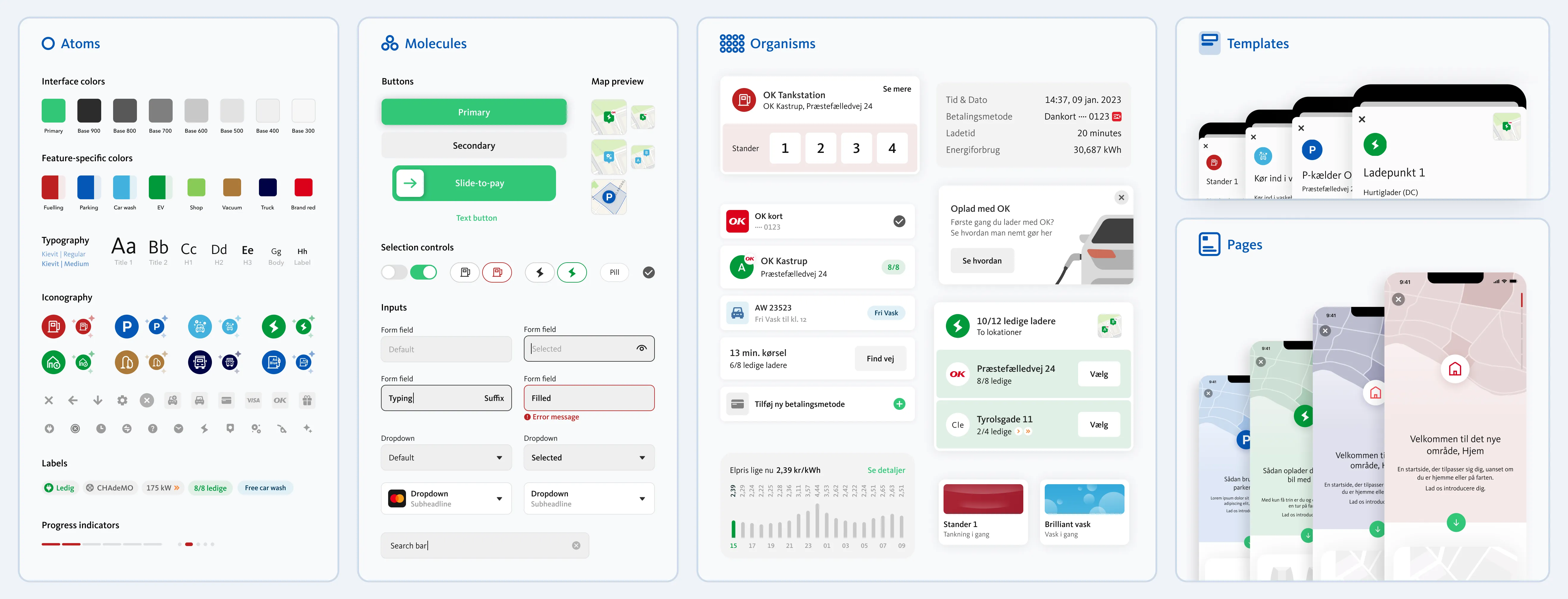
Task: Click the large brown vacuum icon
Action: click(x=126, y=363)
